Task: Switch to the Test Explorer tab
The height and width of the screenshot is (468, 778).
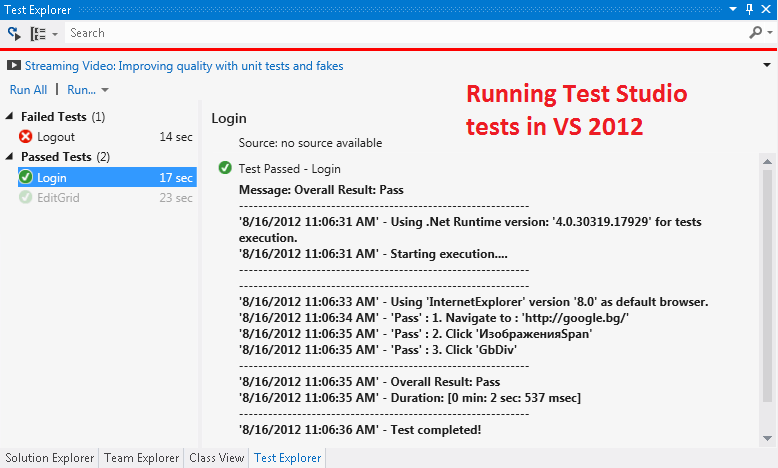Action: pyautogui.click(x=287, y=458)
